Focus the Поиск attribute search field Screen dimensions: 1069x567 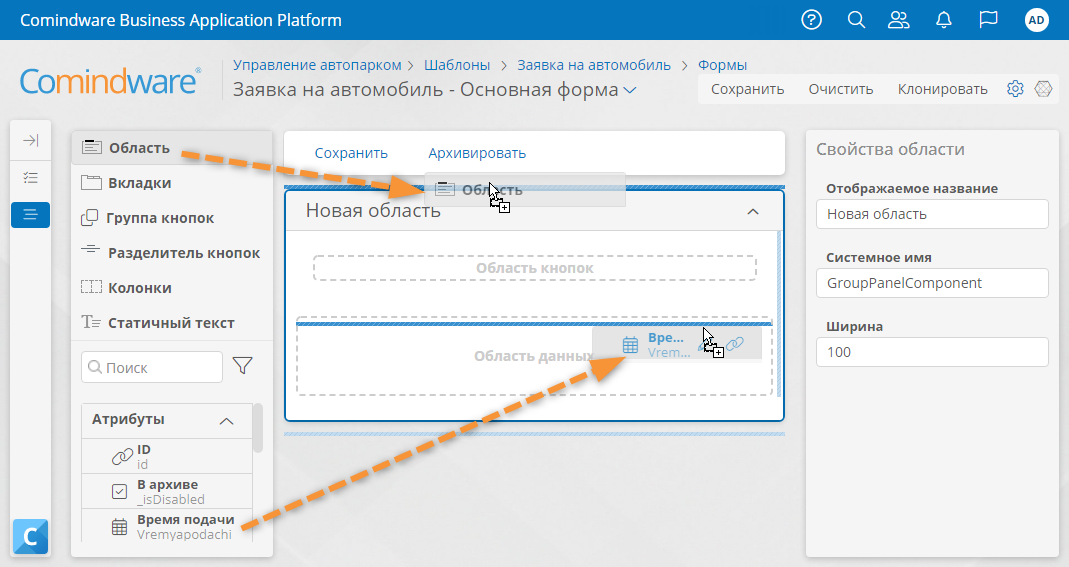pyautogui.click(x=152, y=367)
